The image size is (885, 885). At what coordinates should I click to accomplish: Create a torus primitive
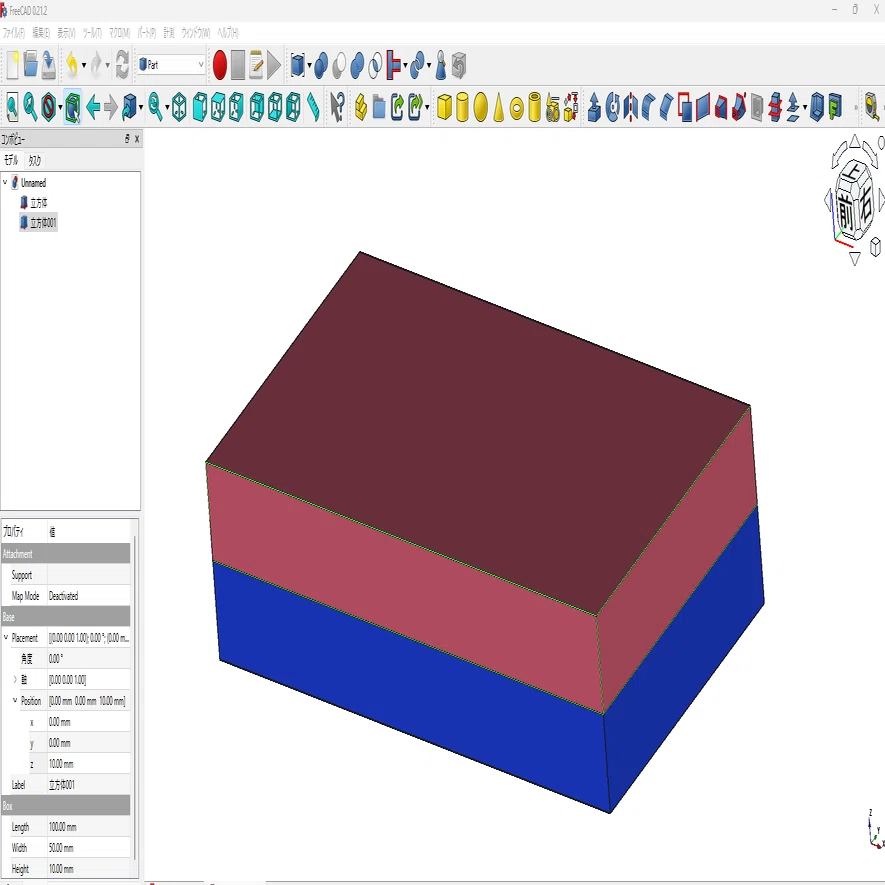[516, 107]
